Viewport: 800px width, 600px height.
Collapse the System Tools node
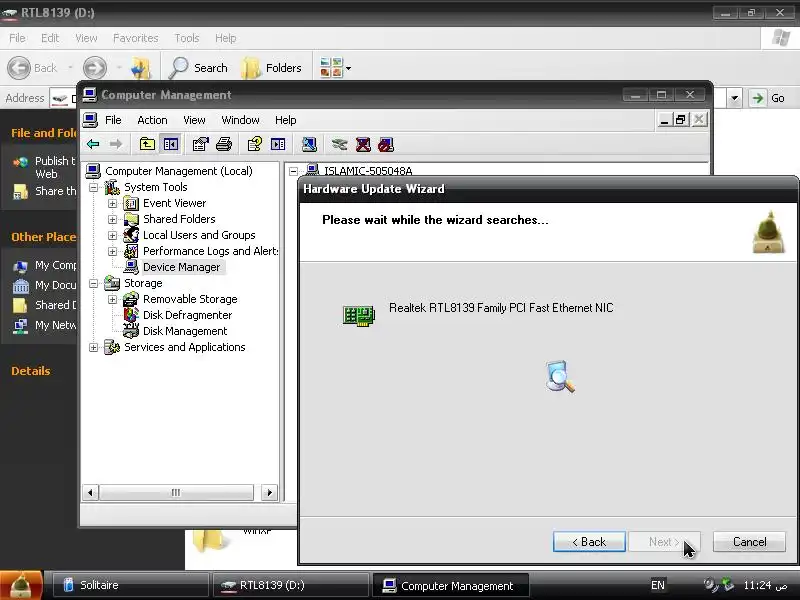pyautogui.click(x=93, y=188)
